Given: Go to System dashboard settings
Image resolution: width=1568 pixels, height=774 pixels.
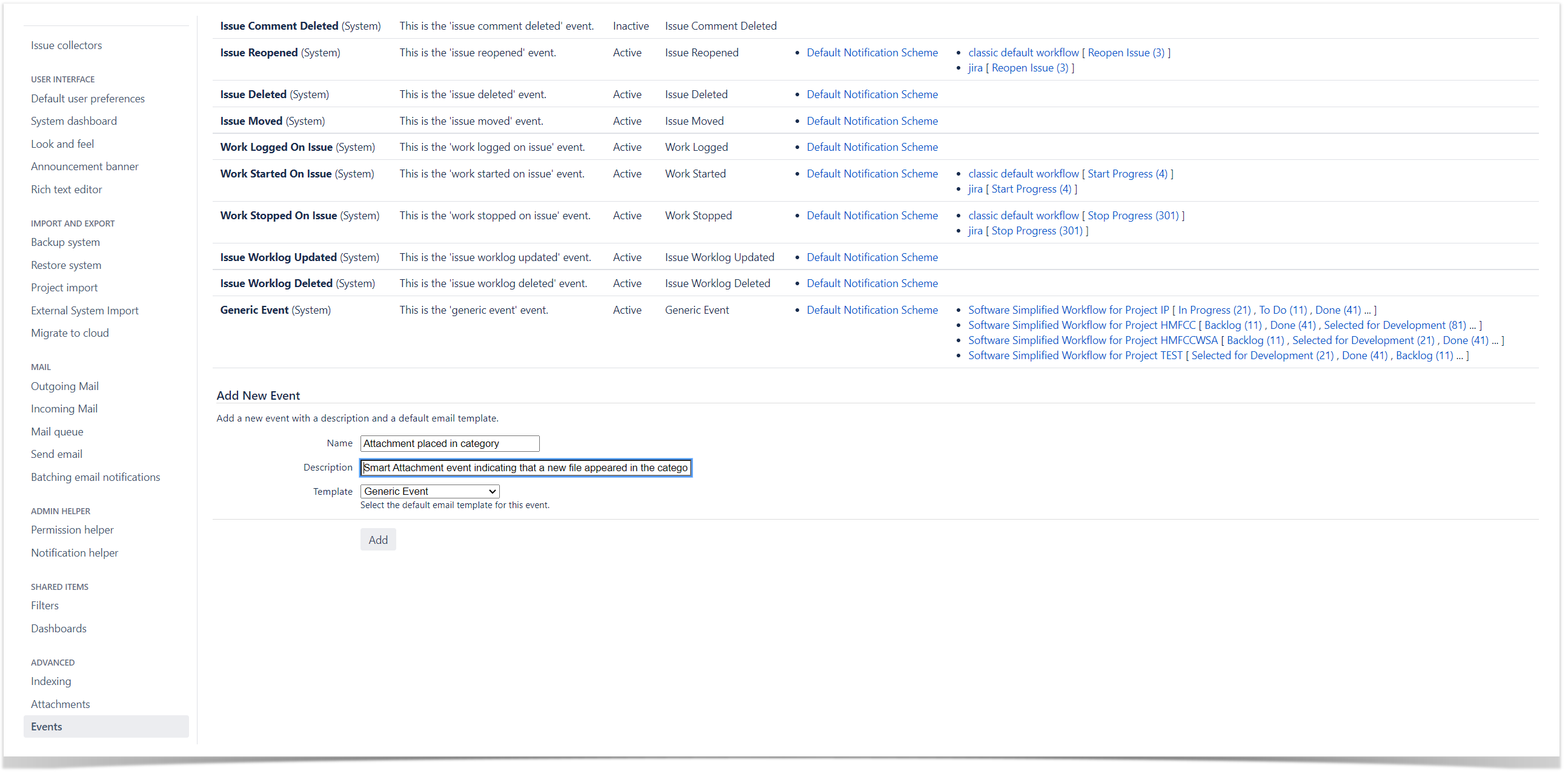Looking at the screenshot, I should tap(74, 121).
